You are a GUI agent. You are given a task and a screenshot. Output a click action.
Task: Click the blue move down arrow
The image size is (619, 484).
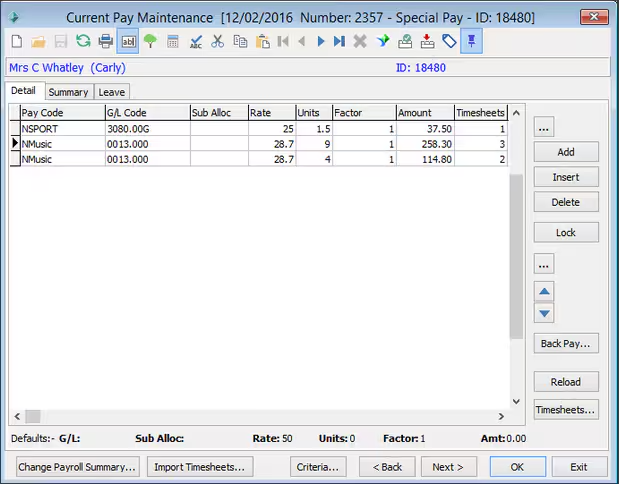click(544, 313)
